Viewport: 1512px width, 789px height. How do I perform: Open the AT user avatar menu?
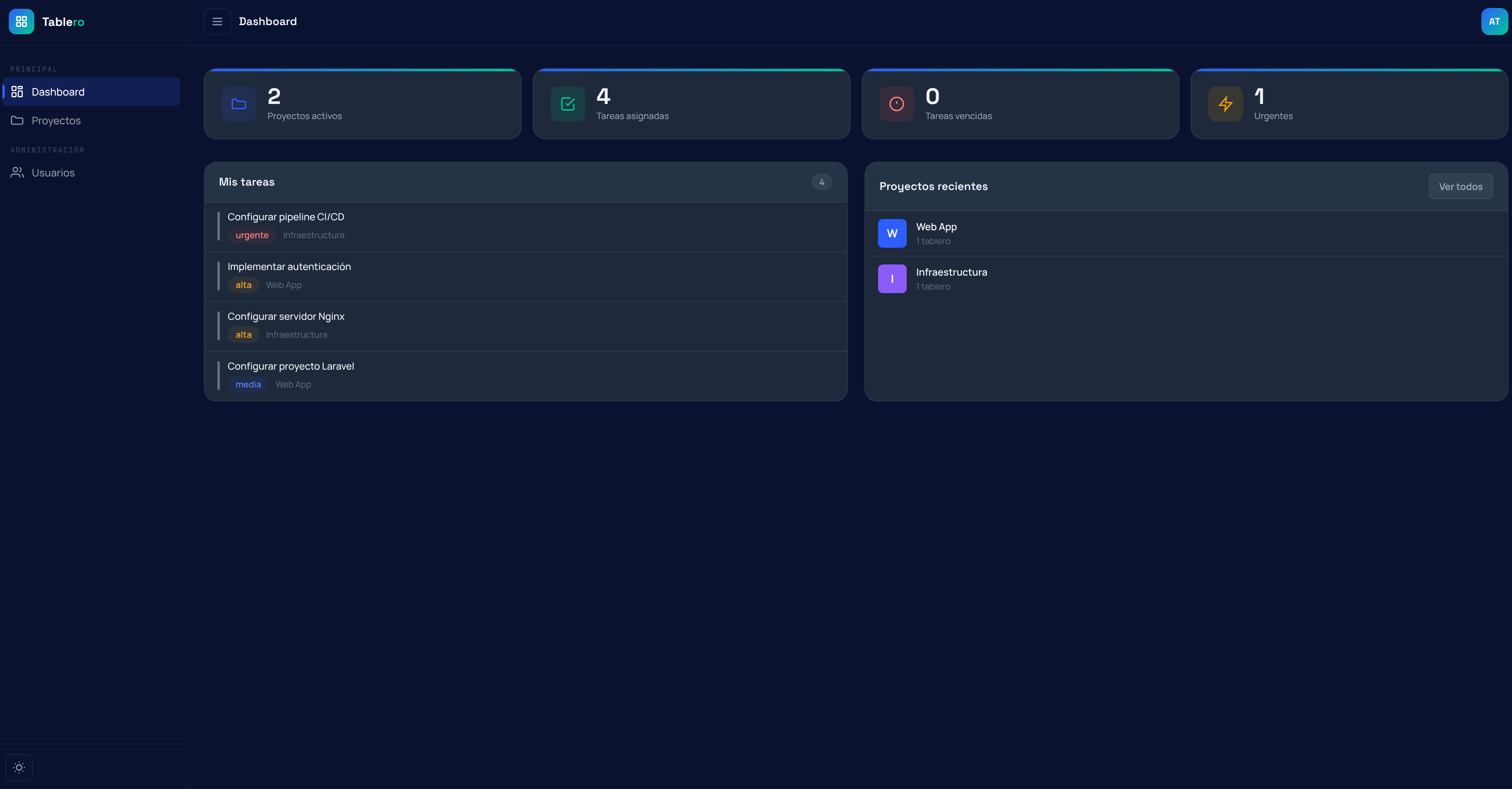1494,22
